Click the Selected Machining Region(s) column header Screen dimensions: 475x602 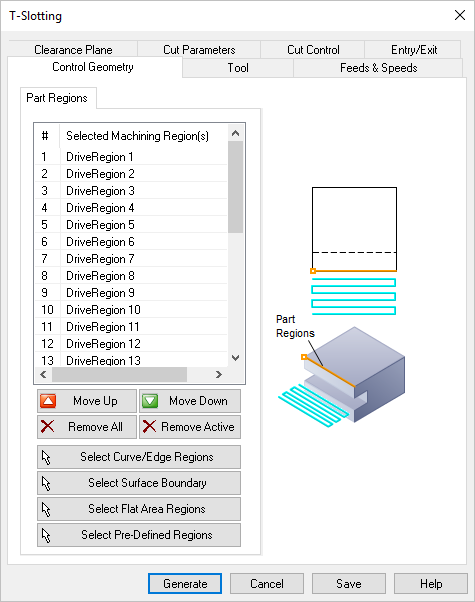144,136
